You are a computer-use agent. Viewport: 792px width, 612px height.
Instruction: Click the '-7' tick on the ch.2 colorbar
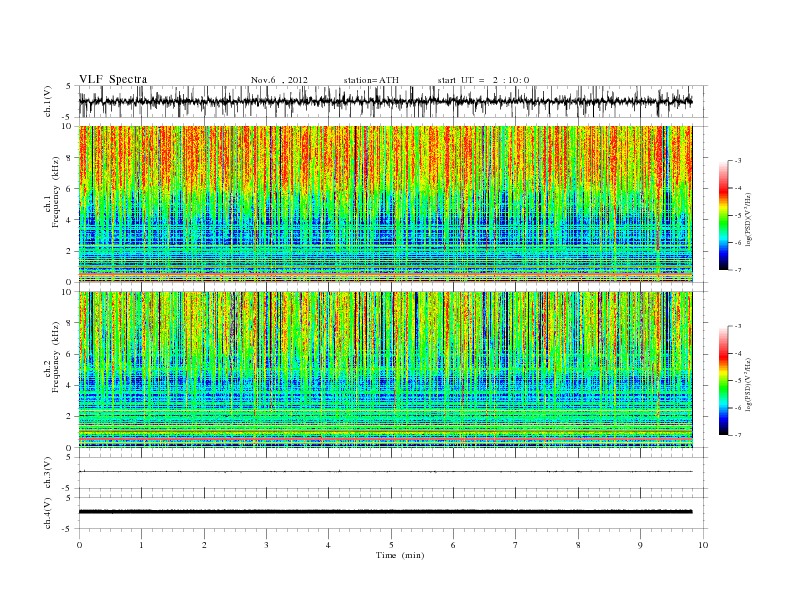point(737,435)
